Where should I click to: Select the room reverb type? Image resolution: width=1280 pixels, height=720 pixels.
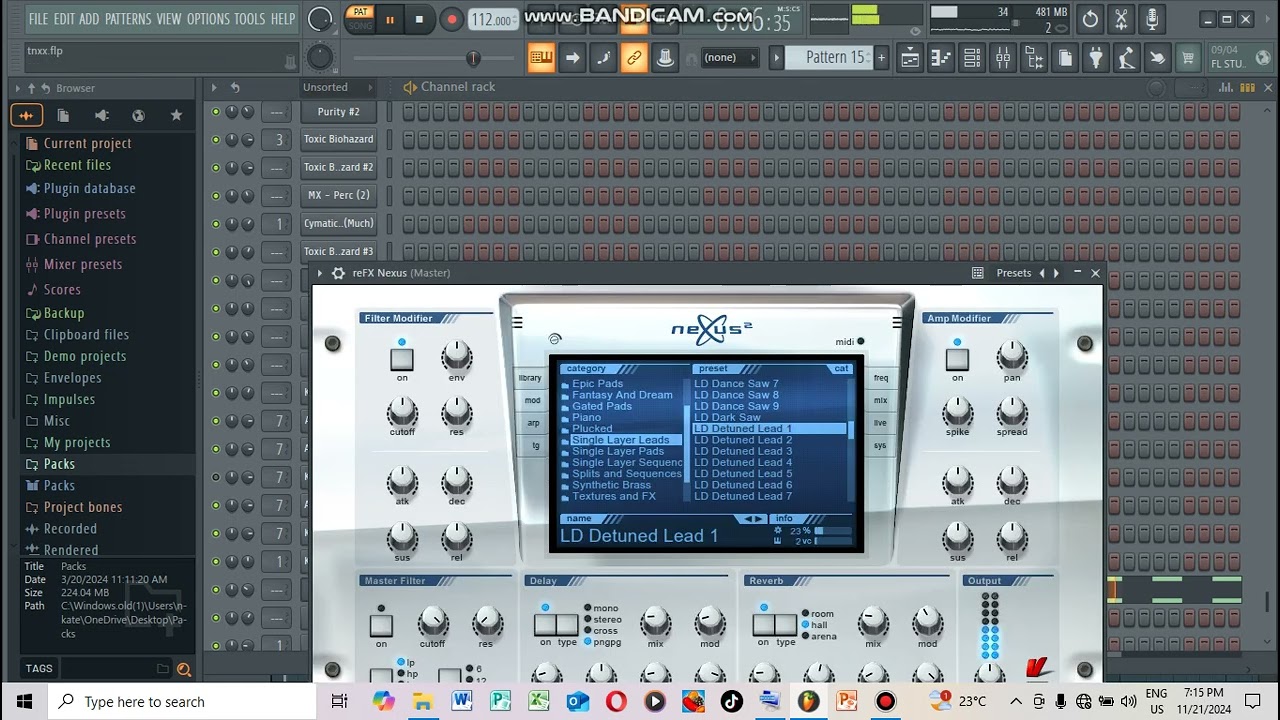click(817, 614)
